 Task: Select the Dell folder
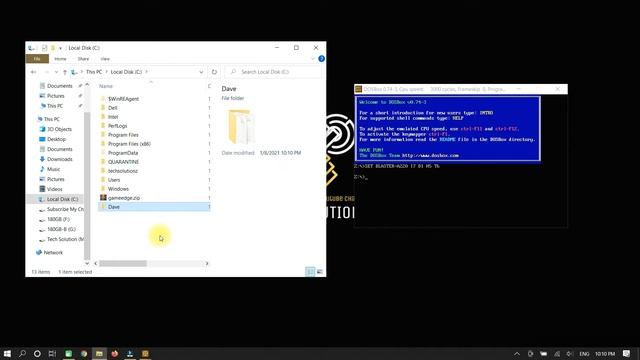click(112, 108)
